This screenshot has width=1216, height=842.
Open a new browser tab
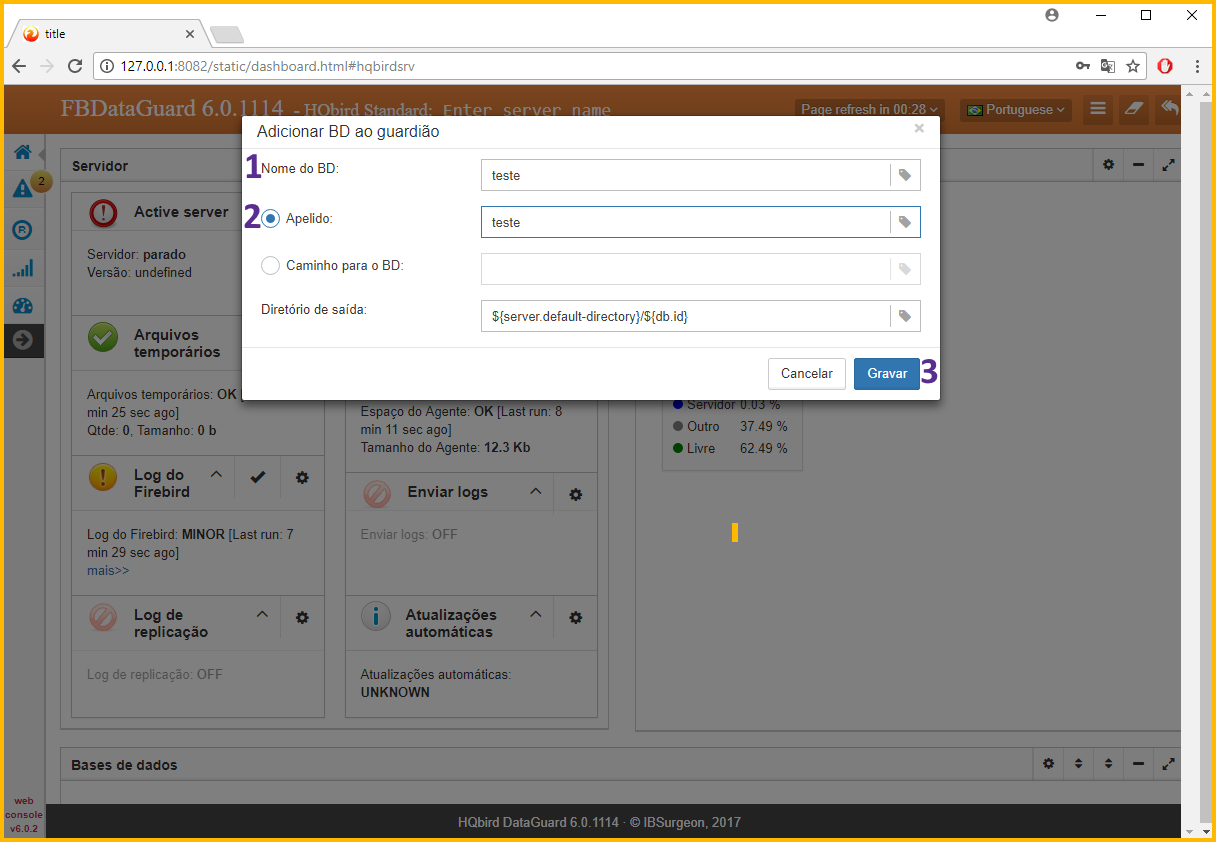click(x=227, y=35)
